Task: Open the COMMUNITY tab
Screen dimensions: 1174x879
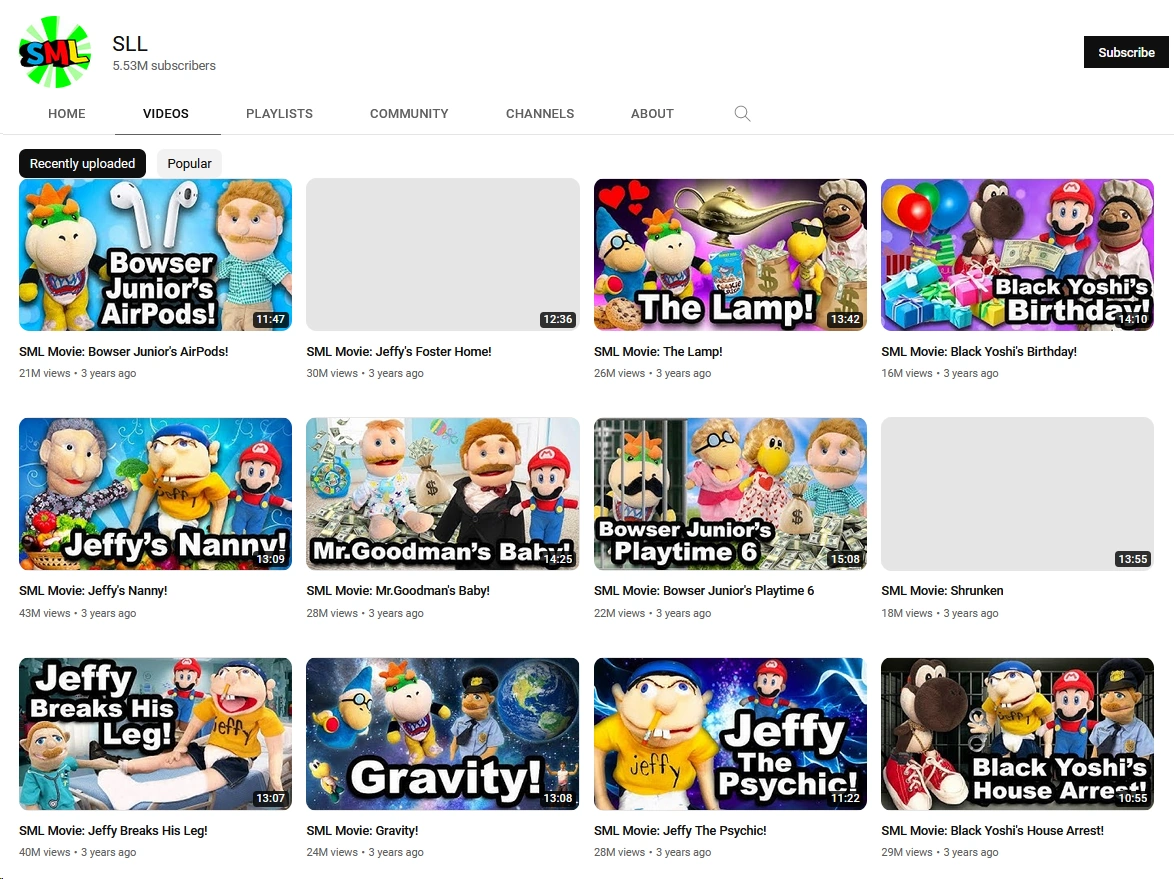Action: pos(409,113)
